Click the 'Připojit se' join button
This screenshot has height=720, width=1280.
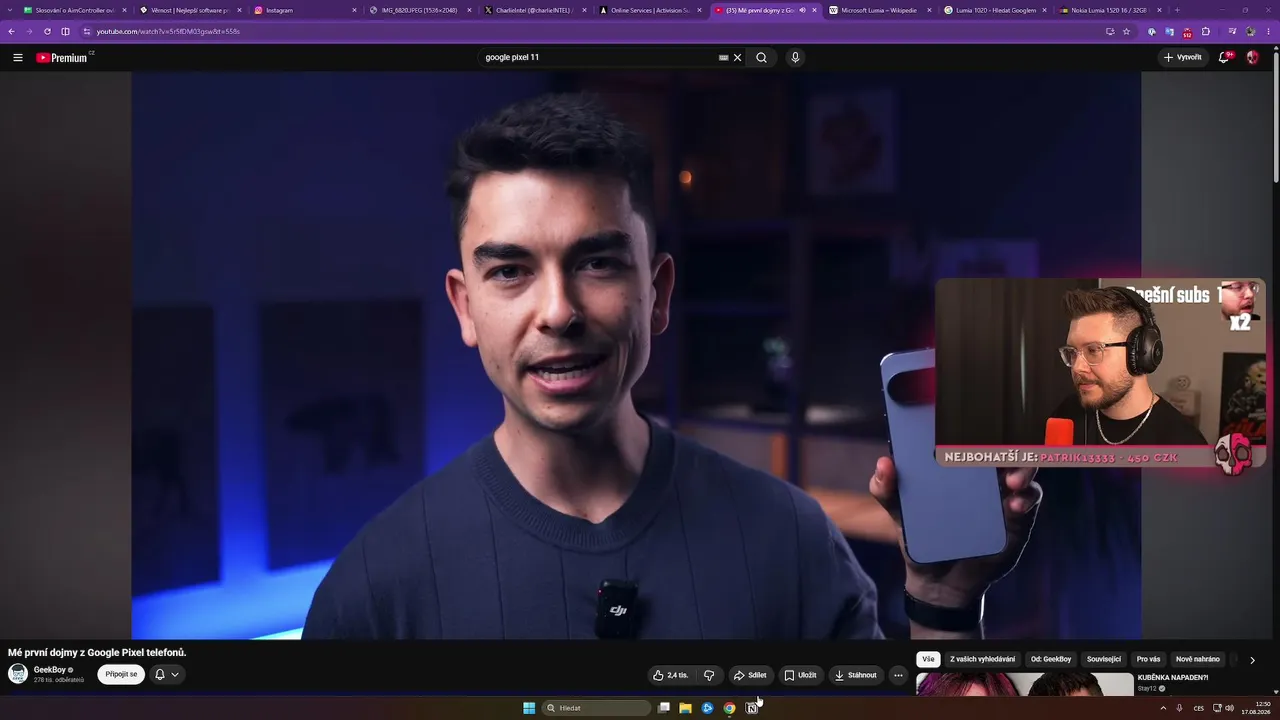pyautogui.click(x=121, y=675)
